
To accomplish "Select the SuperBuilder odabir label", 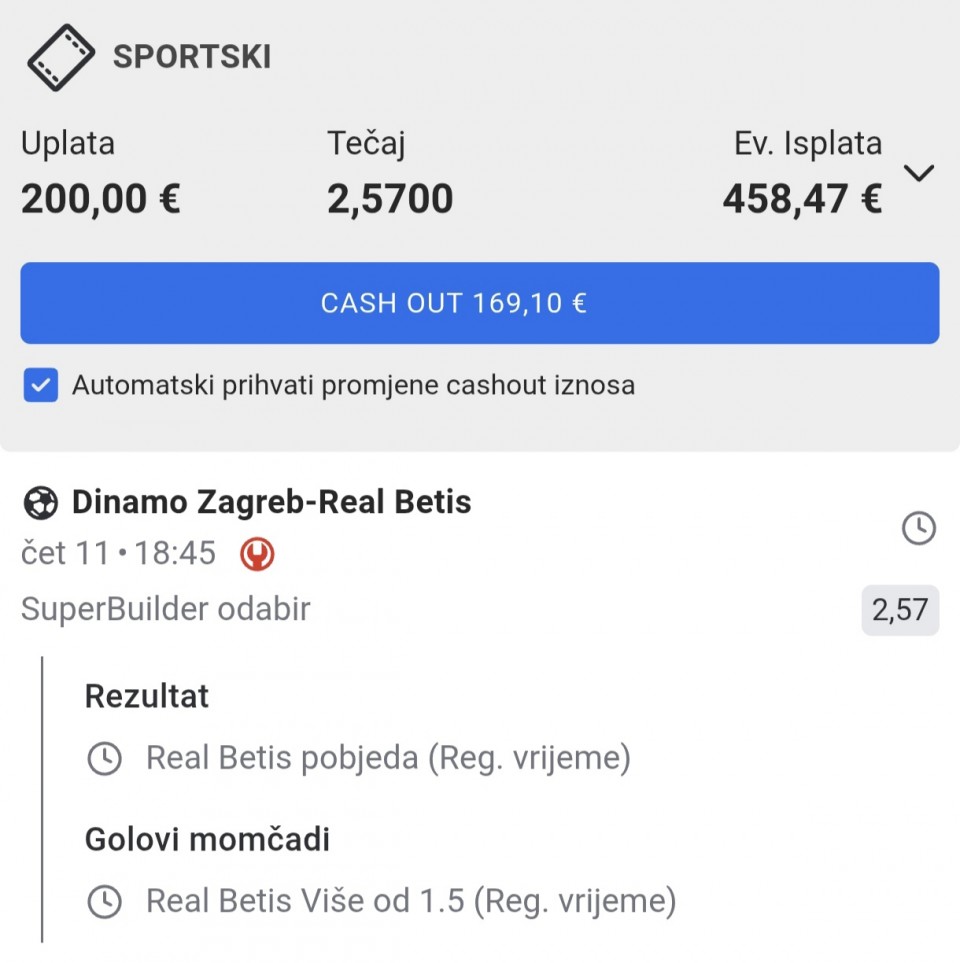I will click(x=166, y=609).
